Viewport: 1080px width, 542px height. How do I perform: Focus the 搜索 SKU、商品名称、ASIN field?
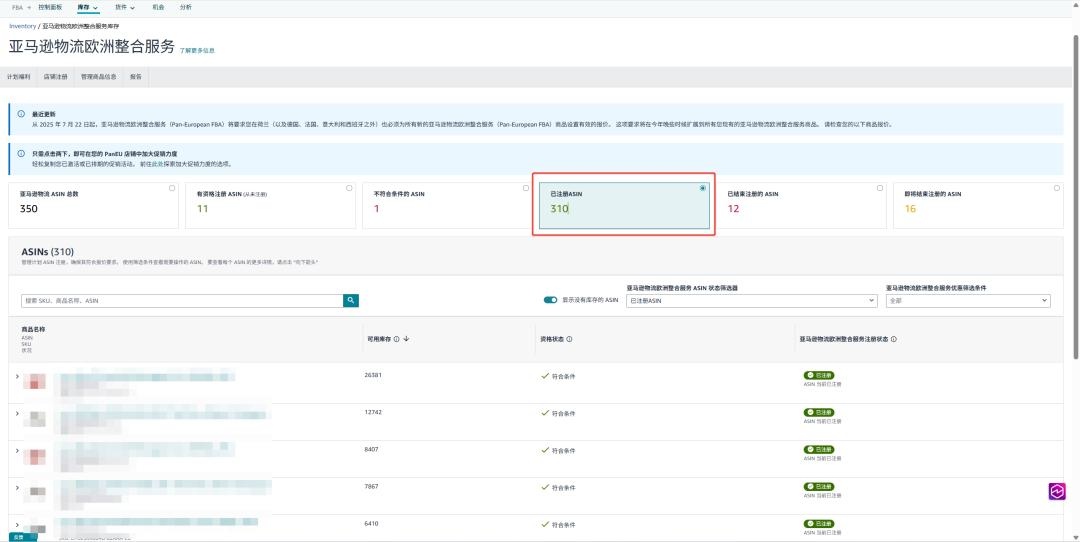point(183,301)
